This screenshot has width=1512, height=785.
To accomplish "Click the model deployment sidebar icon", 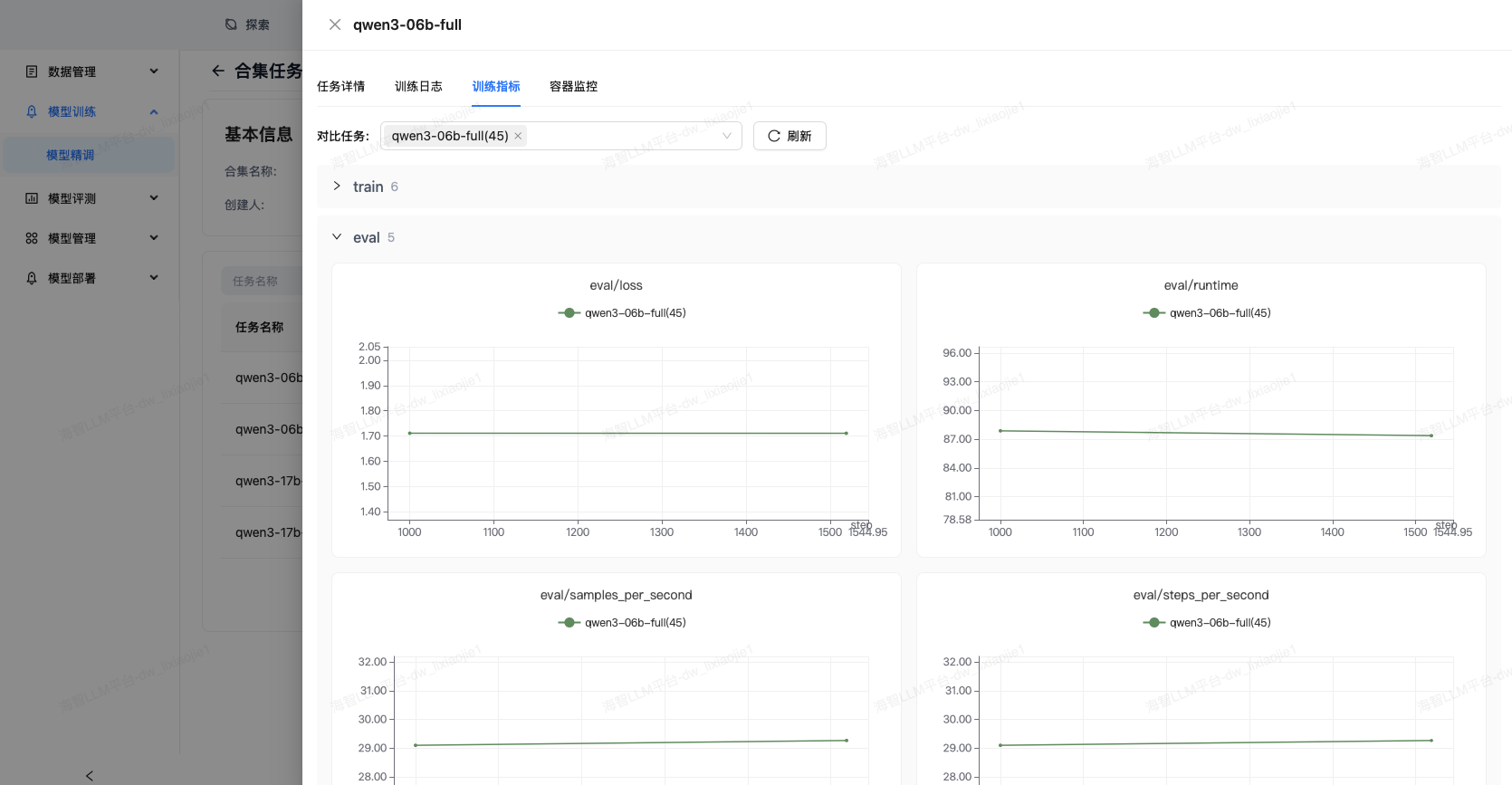I will coord(32,278).
